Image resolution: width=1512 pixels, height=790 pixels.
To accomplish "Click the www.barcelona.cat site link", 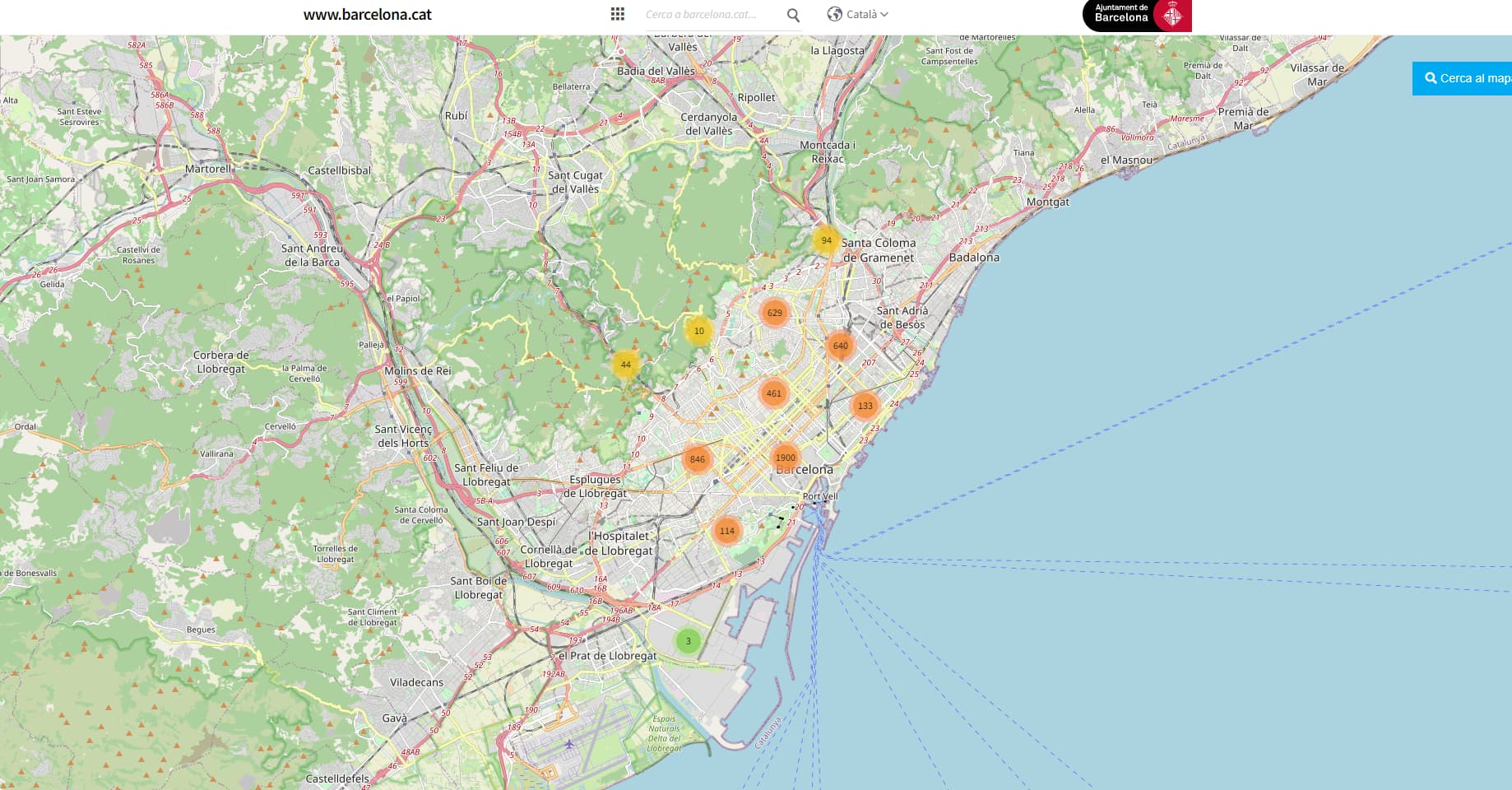I will 367,14.
